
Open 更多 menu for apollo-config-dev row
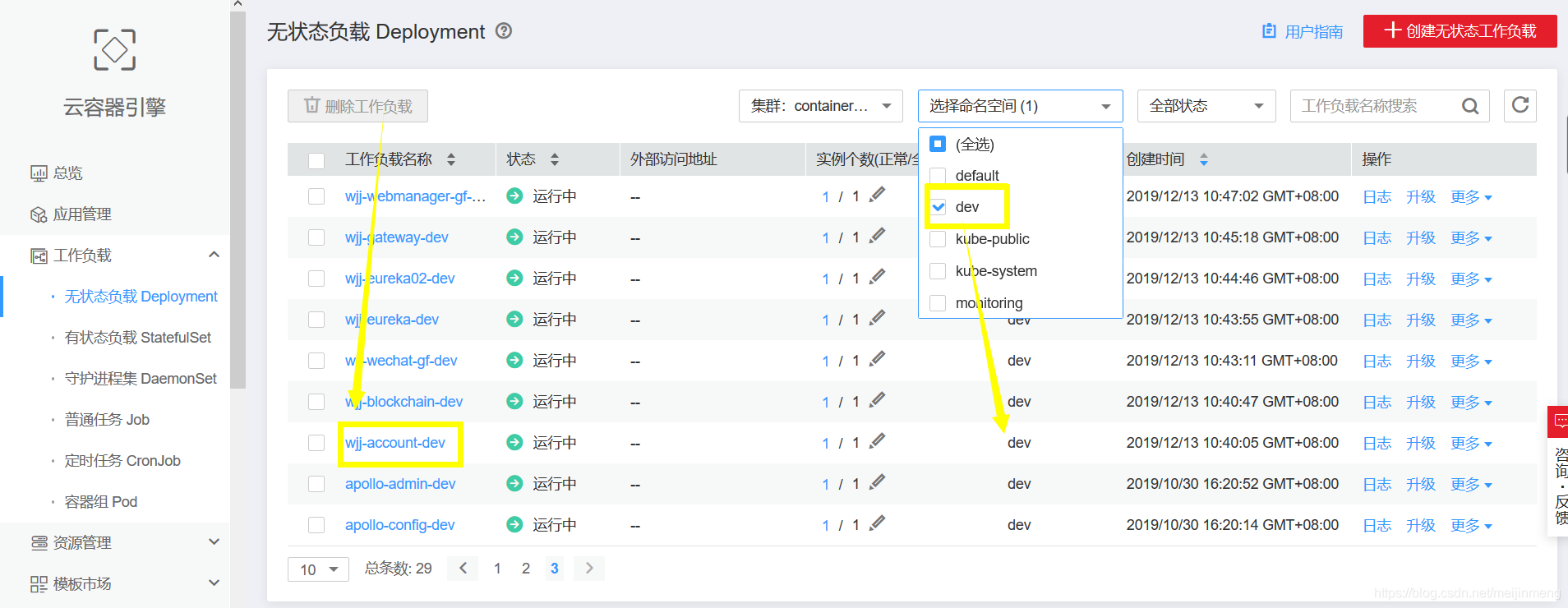(x=1471, y=526)
